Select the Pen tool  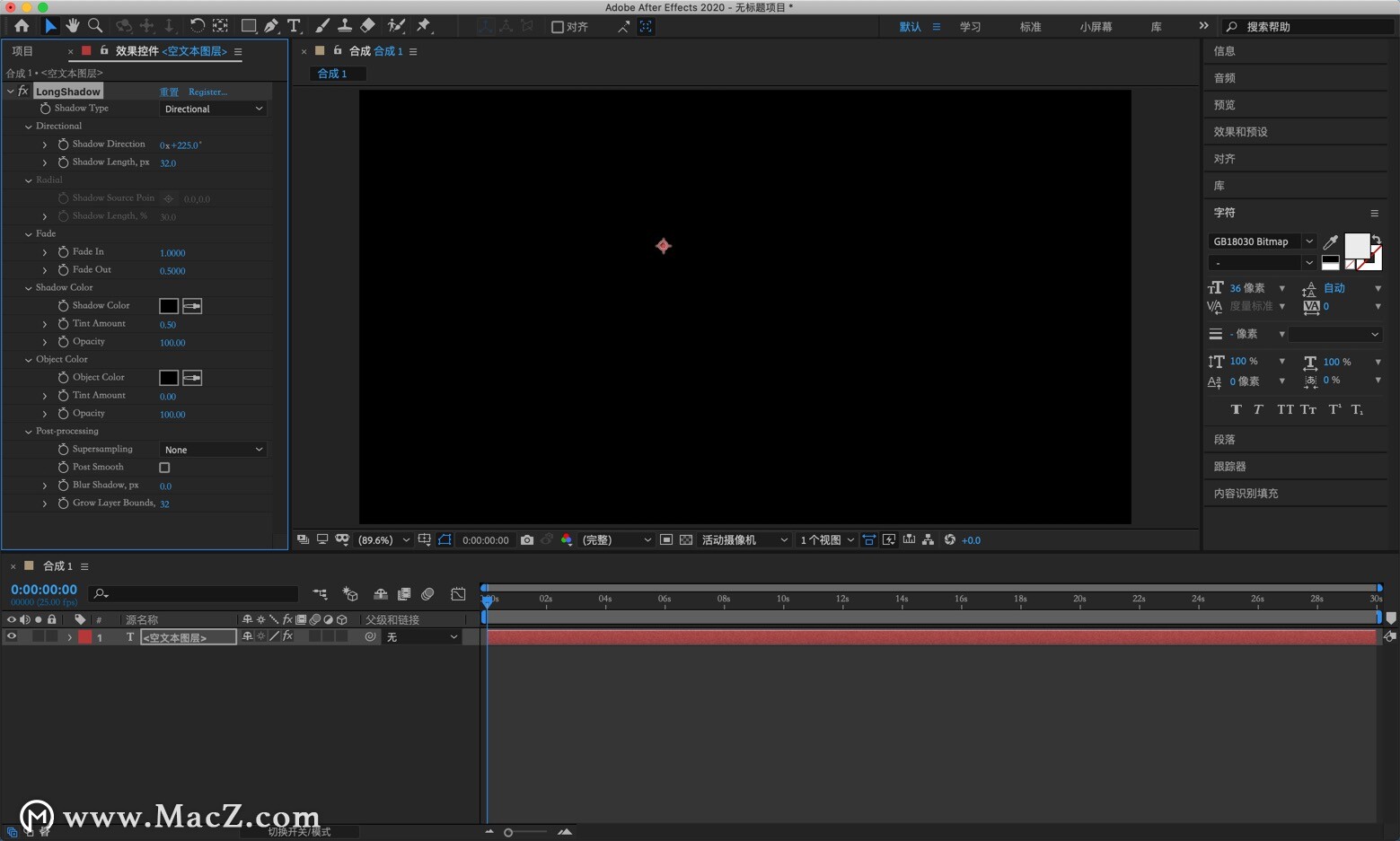(x=271, y=26)
